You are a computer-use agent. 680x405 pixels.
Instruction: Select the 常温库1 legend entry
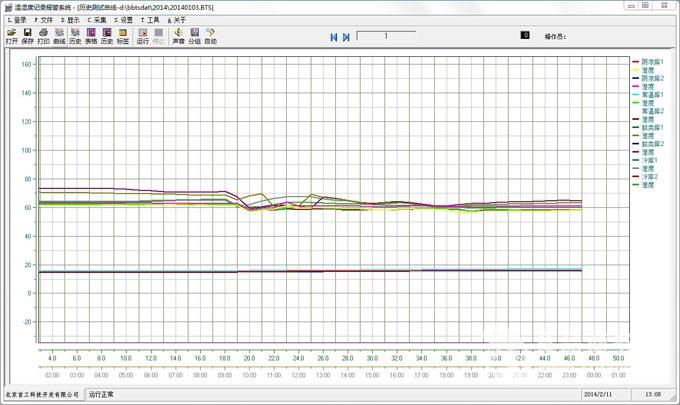tap(653, 95)
